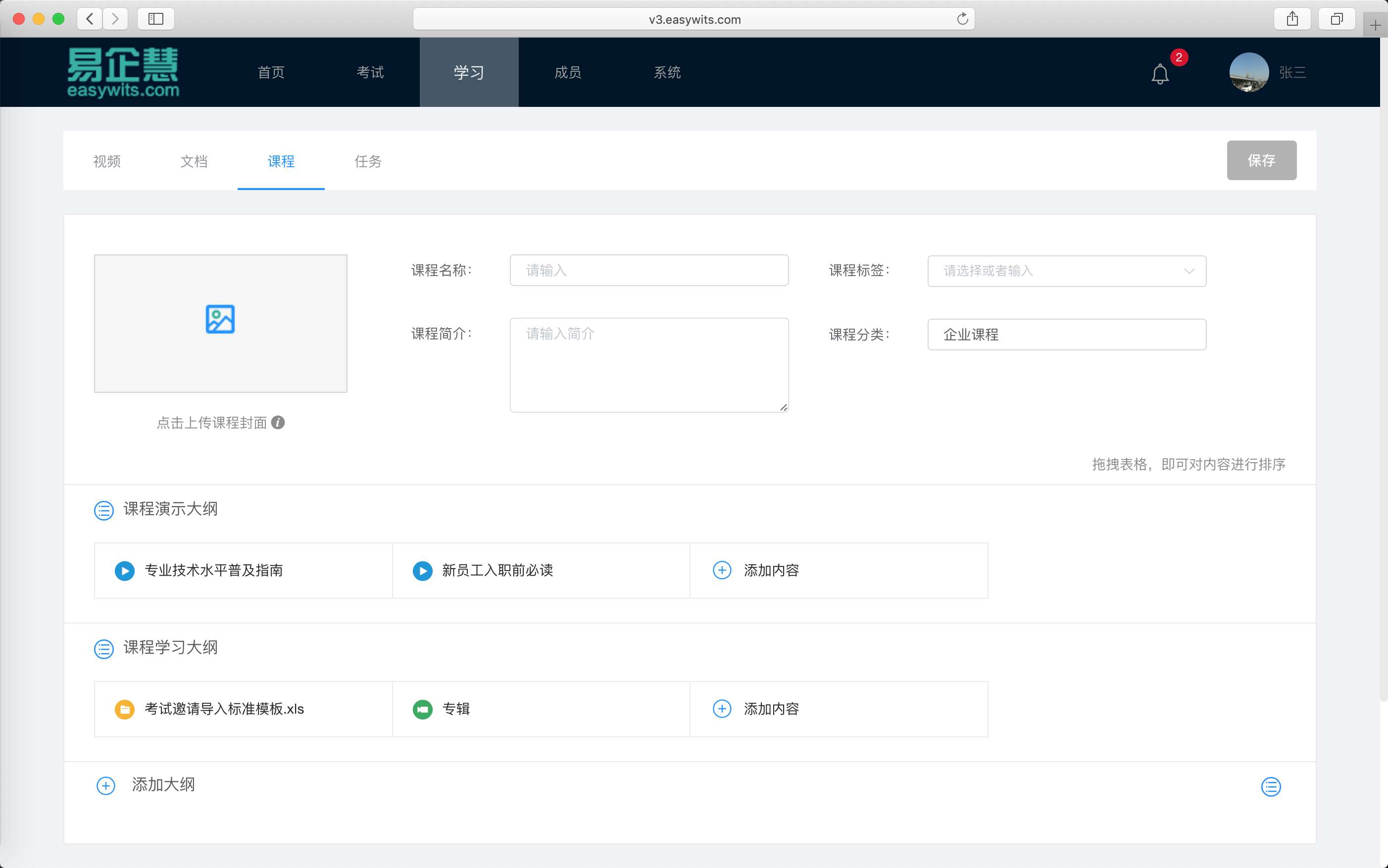Screen dimensions: 1388x868
Task: Open the 考试 navigation item
Action: click(370, 72)
